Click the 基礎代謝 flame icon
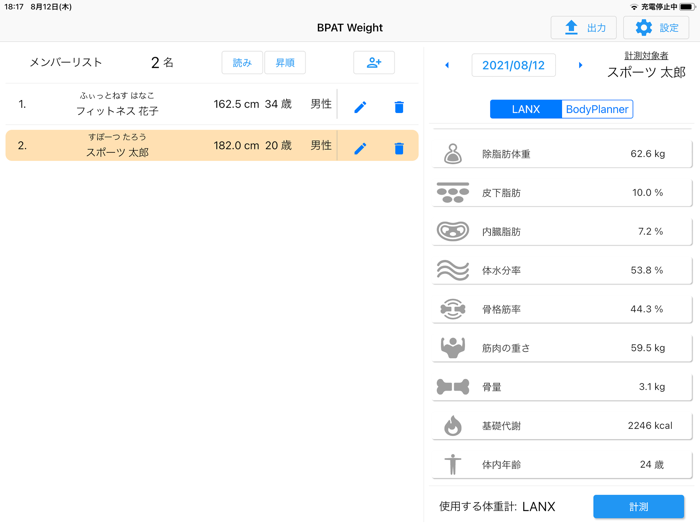 [453, 425]
